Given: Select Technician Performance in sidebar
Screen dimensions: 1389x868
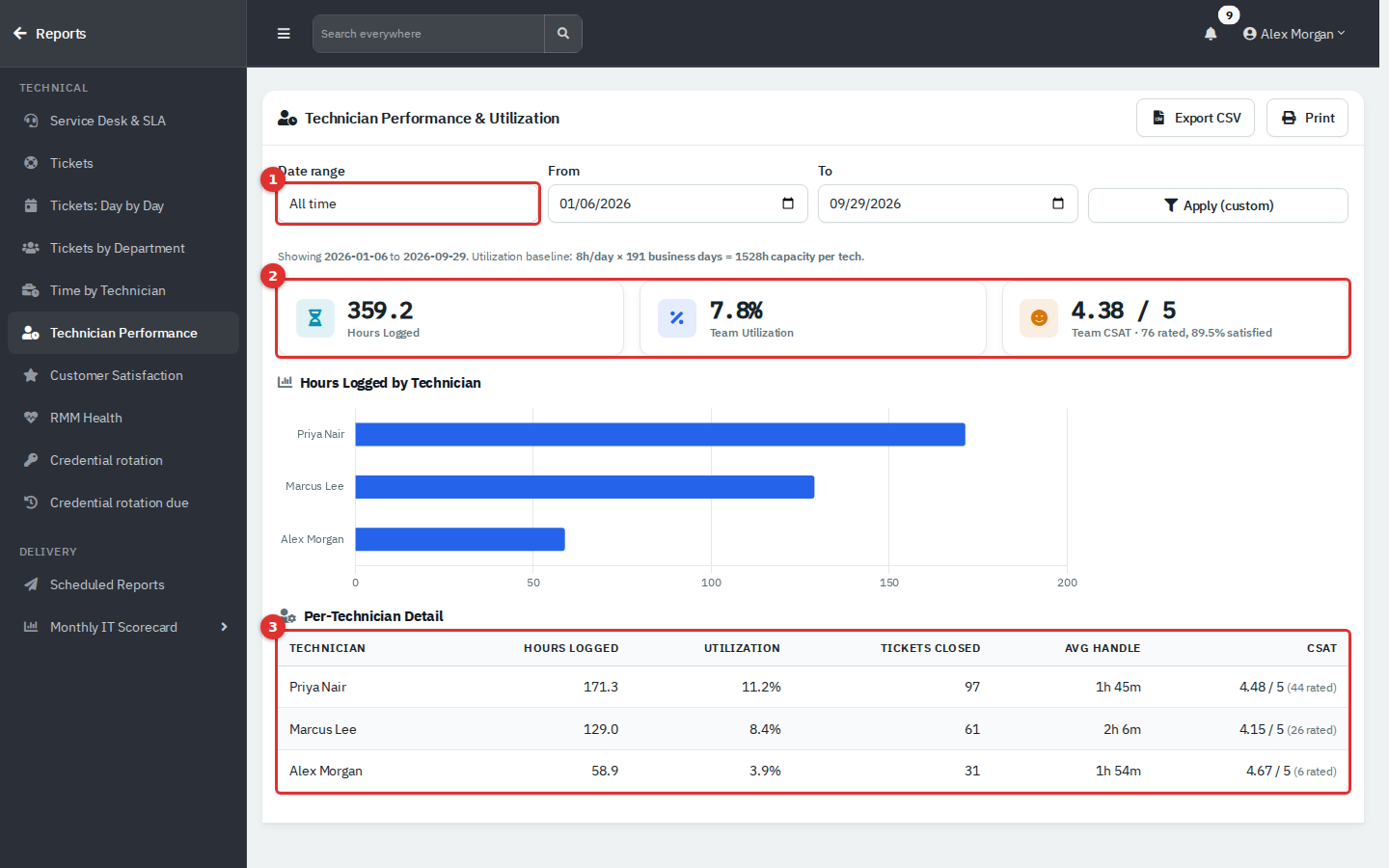Looking at the screenshot, I should (x=123, y=333).
